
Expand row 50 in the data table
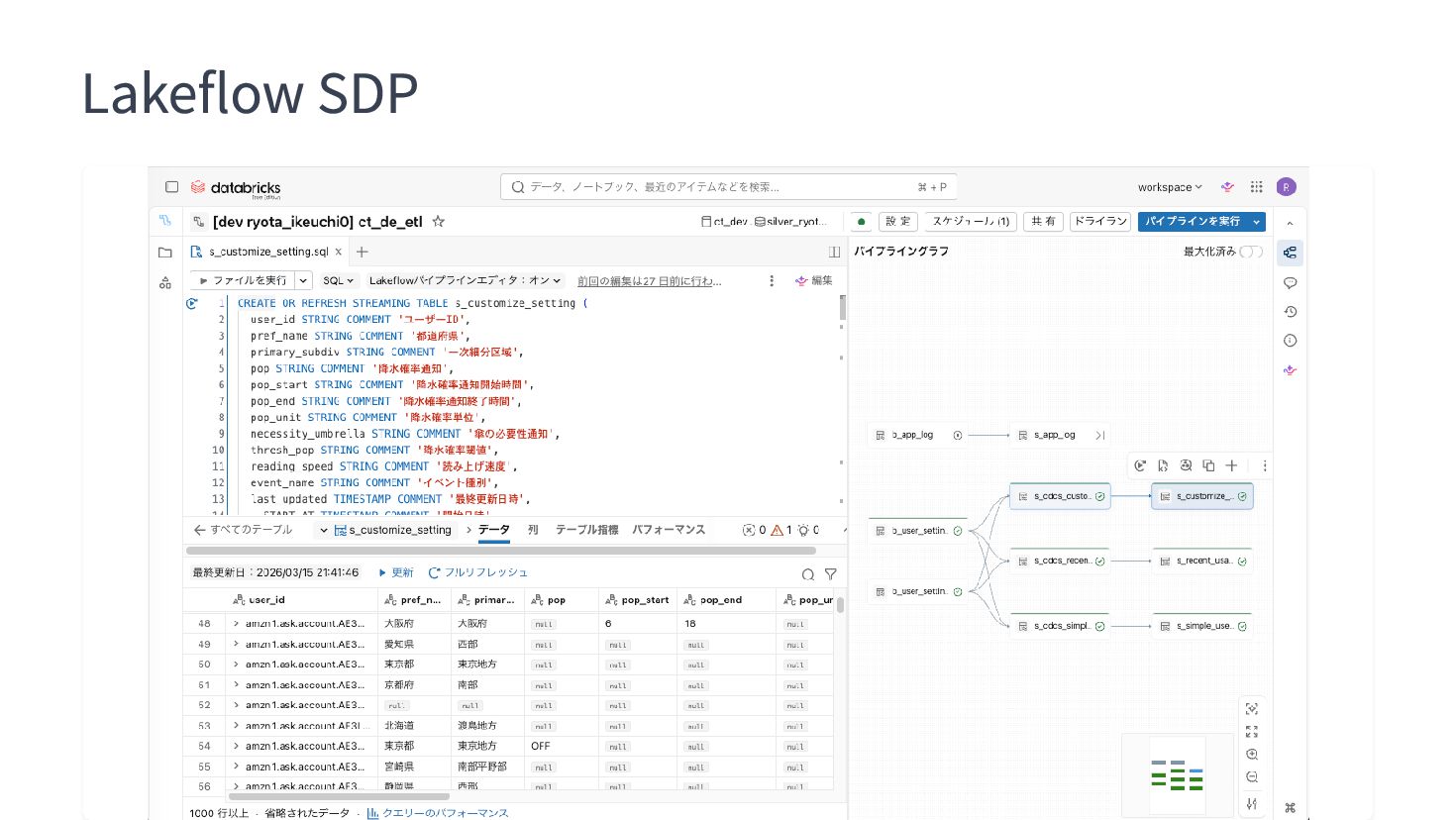[x=236, y=665]
